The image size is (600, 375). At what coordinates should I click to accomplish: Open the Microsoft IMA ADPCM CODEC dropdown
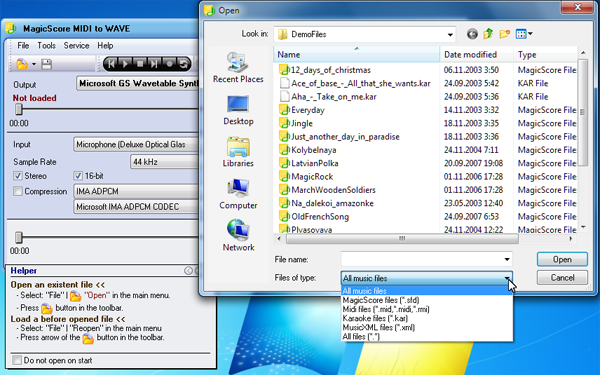(136, 207)
